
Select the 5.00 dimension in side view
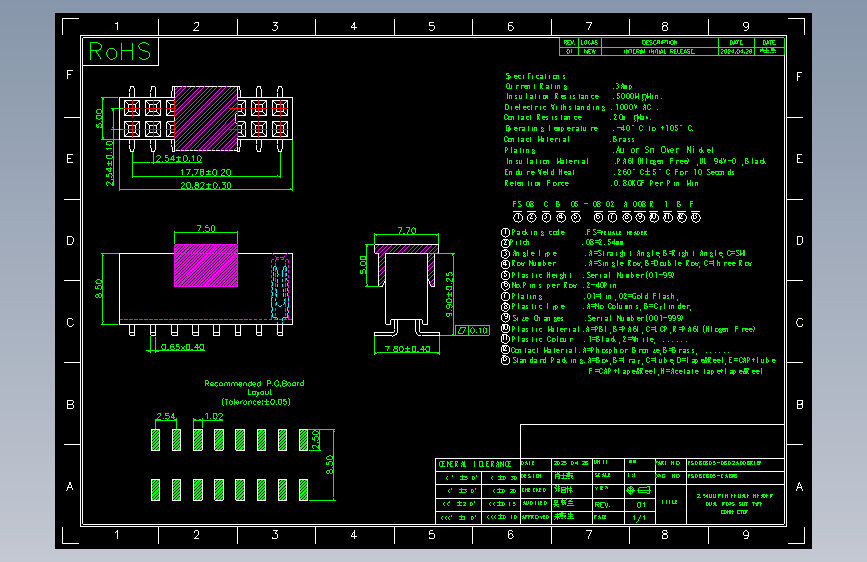pos(363,264)
